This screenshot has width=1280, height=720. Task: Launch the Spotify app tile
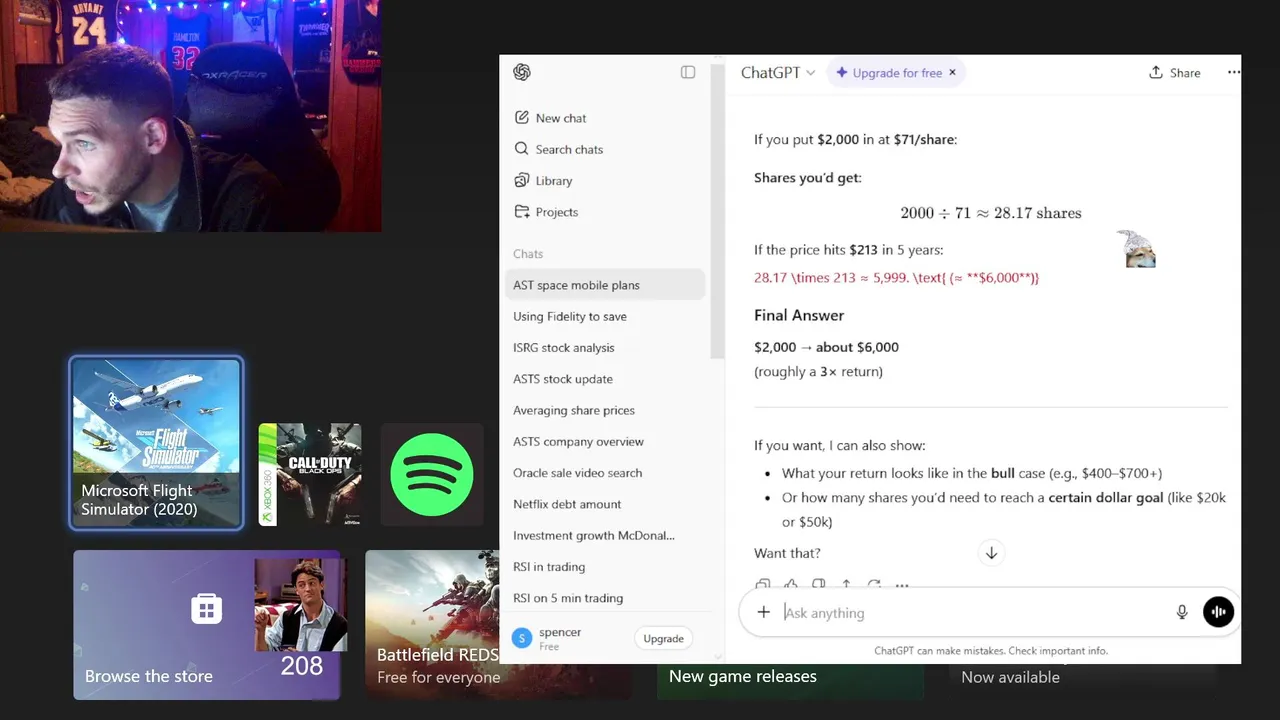tap(432, 474)
